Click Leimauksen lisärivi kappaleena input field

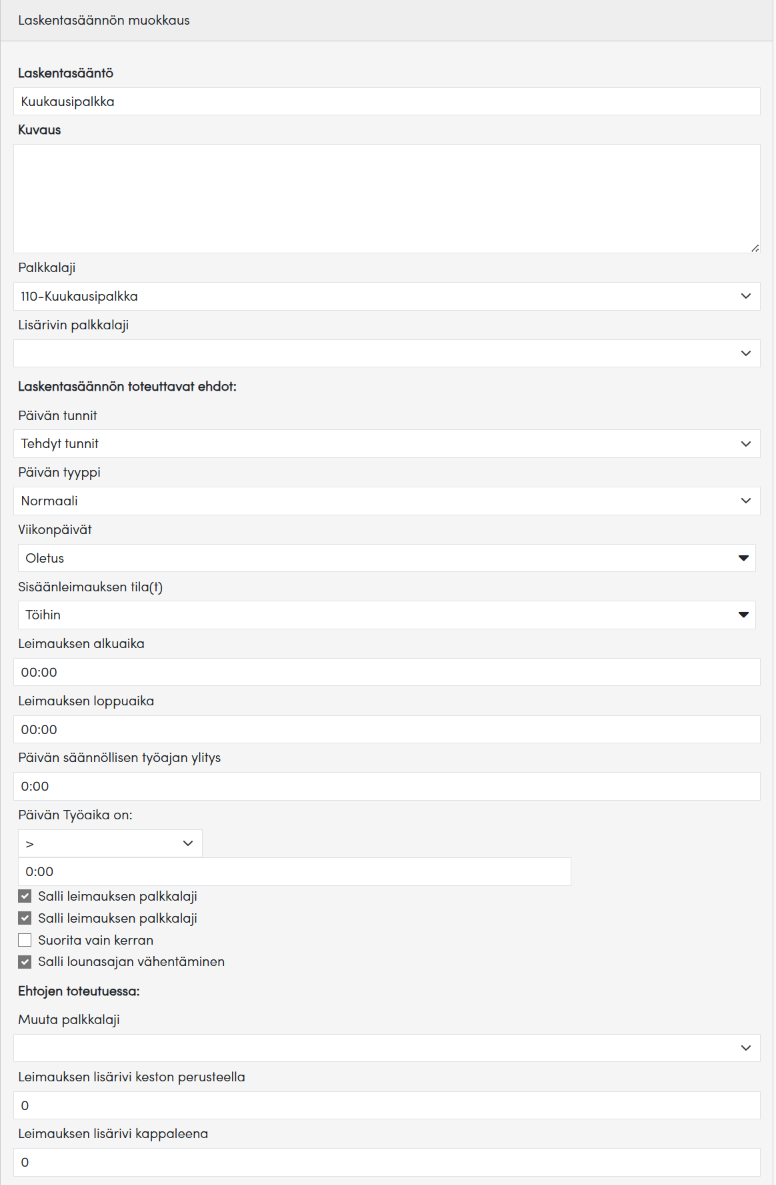coord(387,1162)
